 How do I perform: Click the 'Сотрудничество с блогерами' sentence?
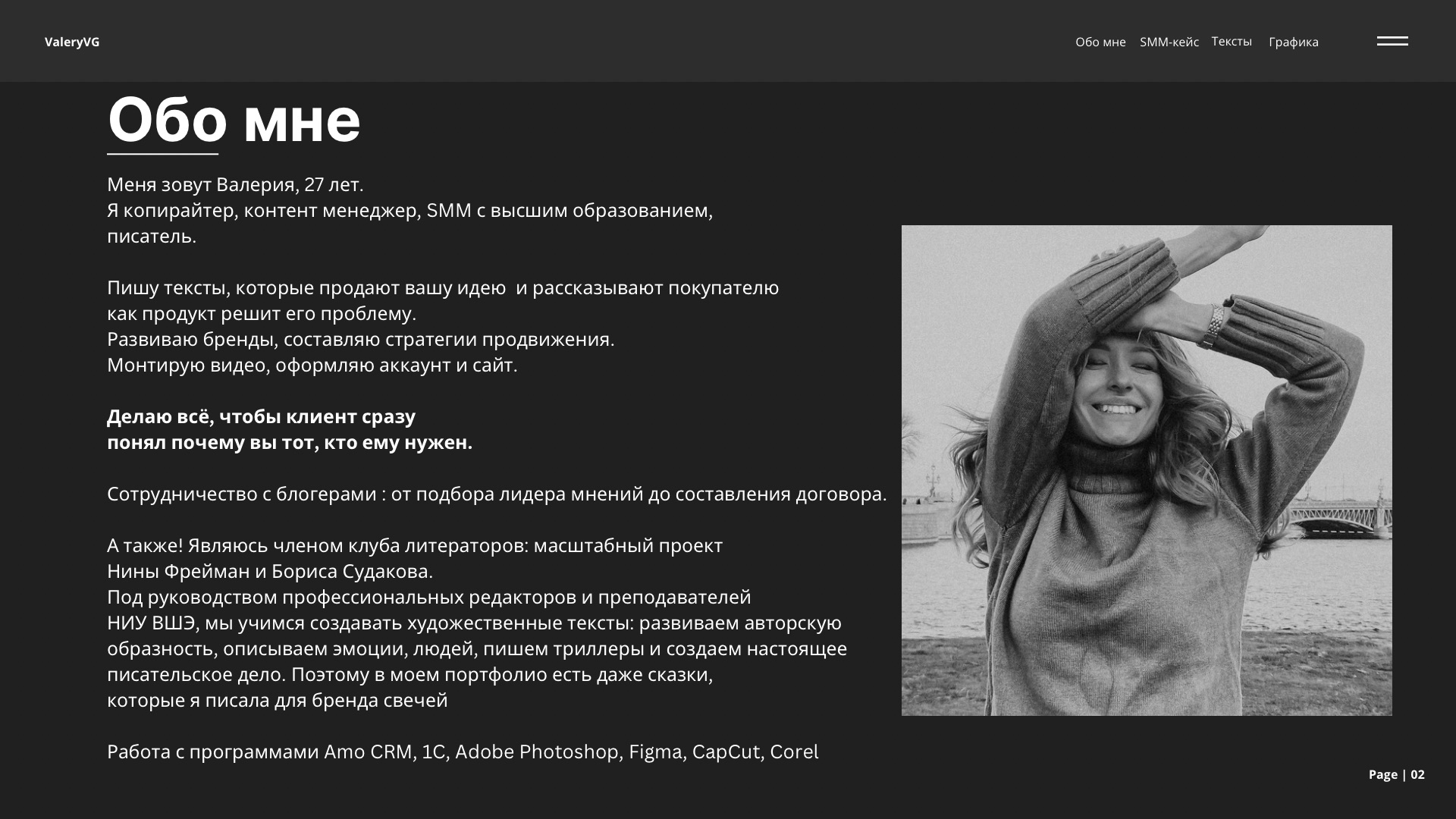click(x=496, y=494)
